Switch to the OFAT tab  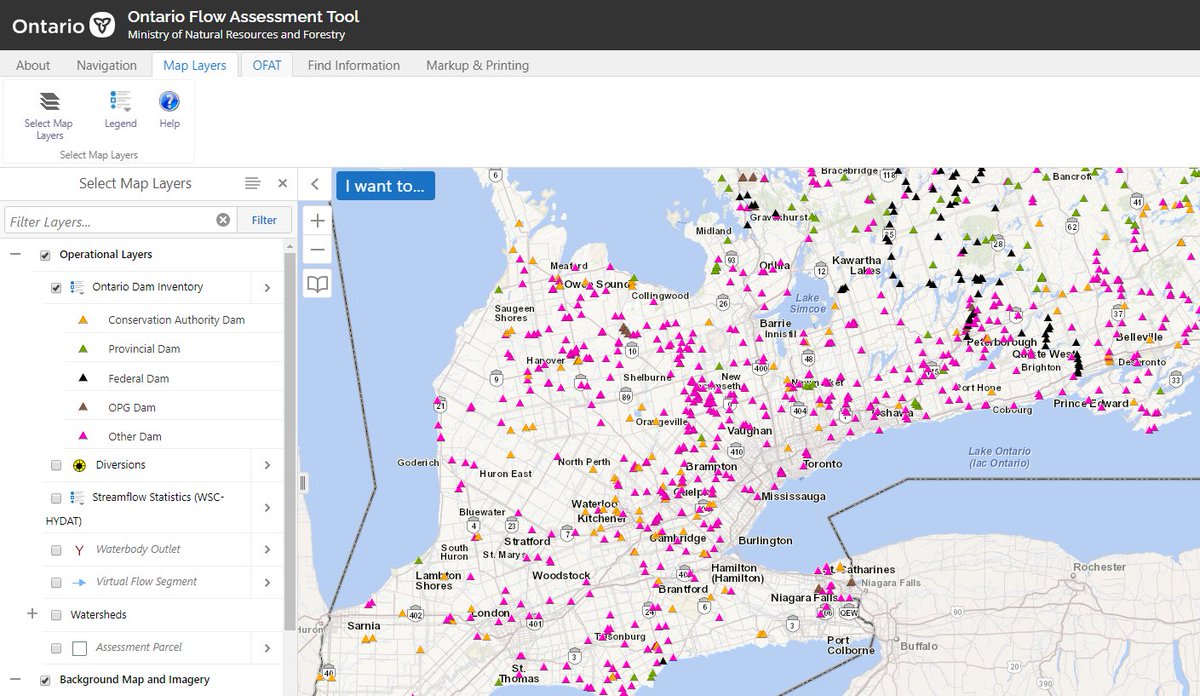(267, 65)
